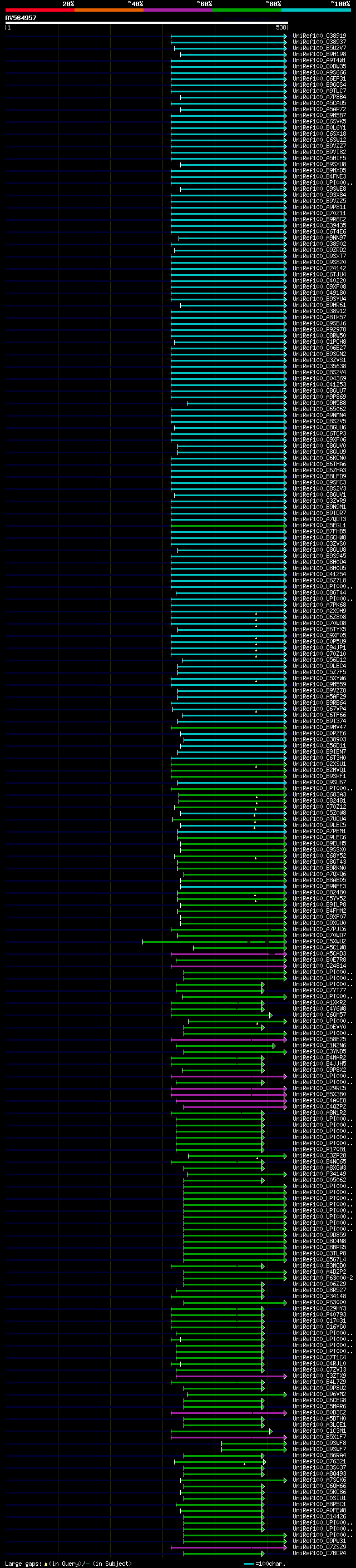
Task: Click the hit label UniRef100_Q9D859
Action: tap(319, 1235)
